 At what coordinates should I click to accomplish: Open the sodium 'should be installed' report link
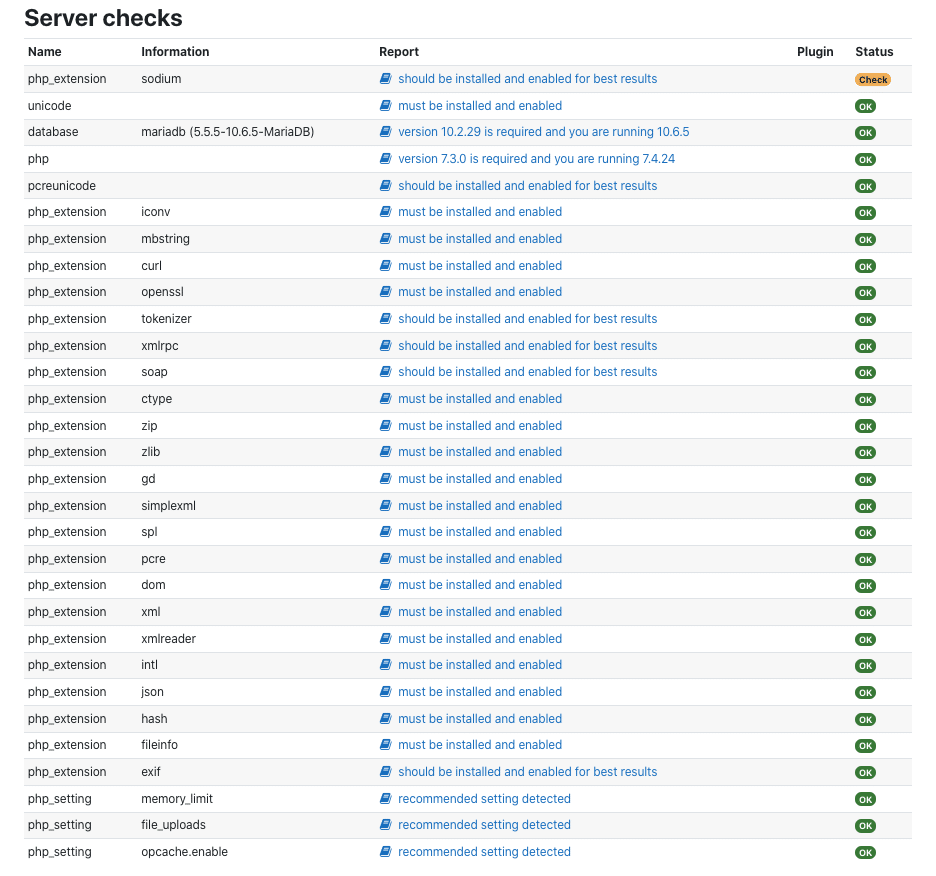point(527,78)
